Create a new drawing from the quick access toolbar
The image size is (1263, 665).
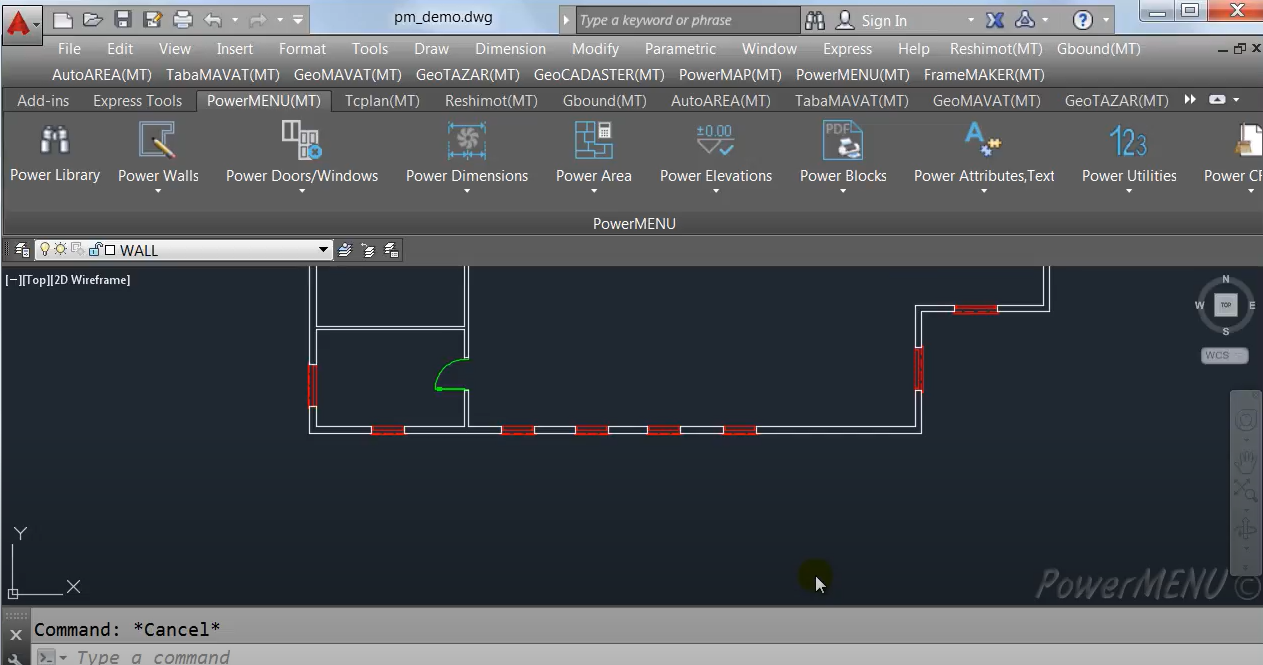pyautogui.click(x=62, y=19)
